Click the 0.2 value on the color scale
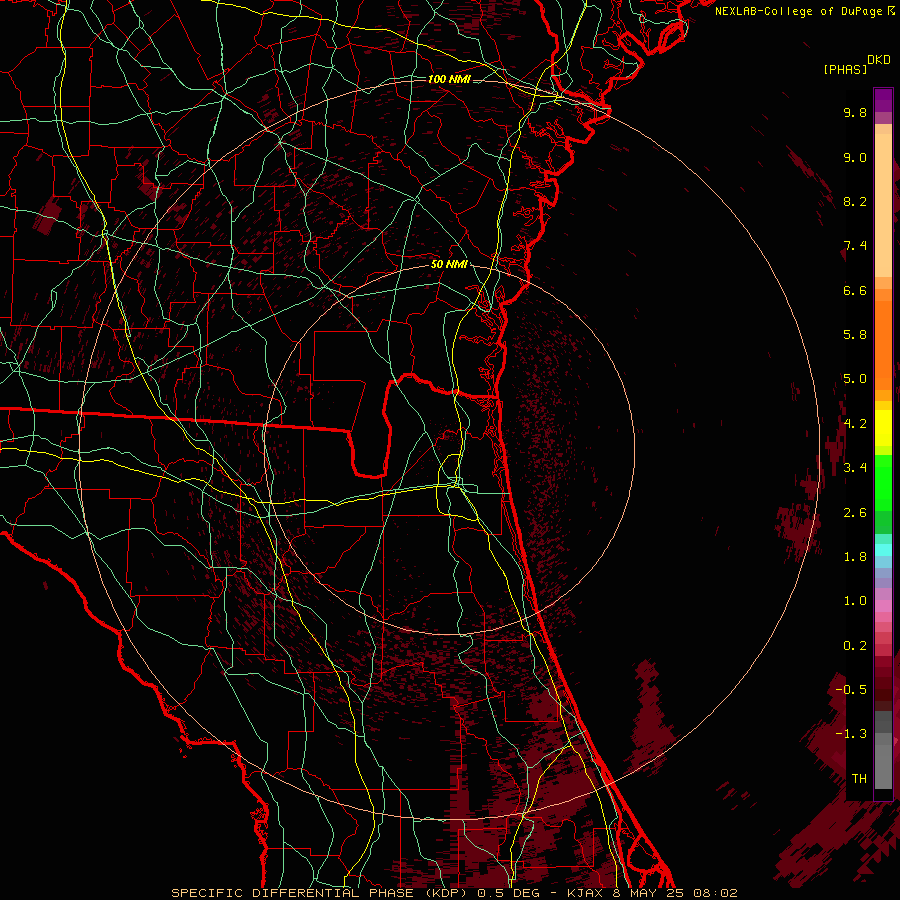The height and width of the screenshot is (900, 900). [x=855, y=646]
